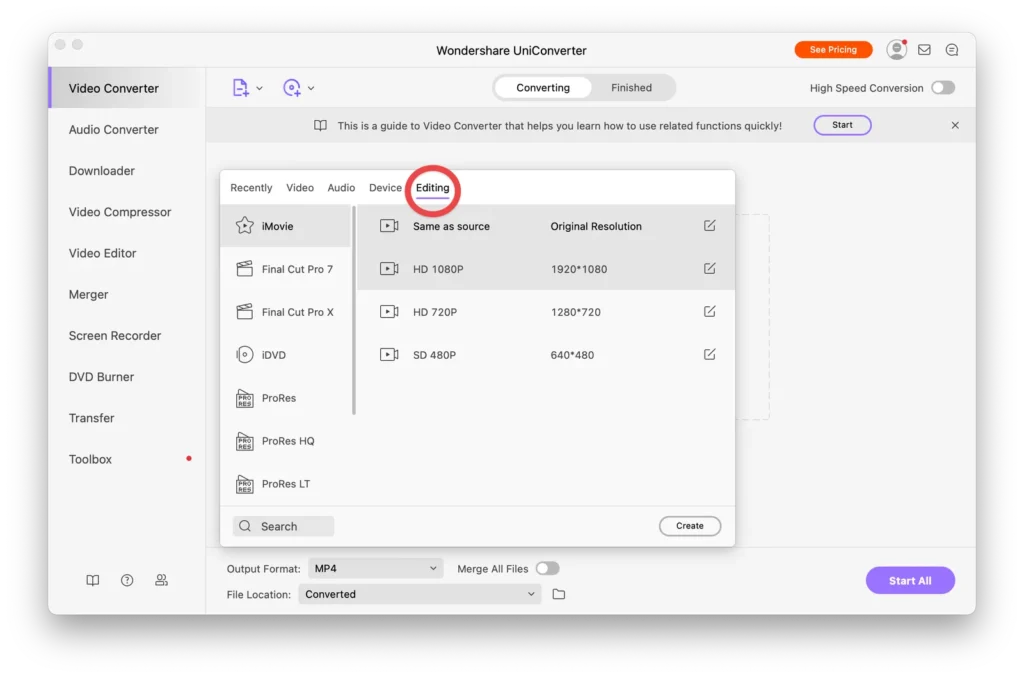Select SD 480P video icon
This screenshot has height=678, width=1024.
coord(389,355)
